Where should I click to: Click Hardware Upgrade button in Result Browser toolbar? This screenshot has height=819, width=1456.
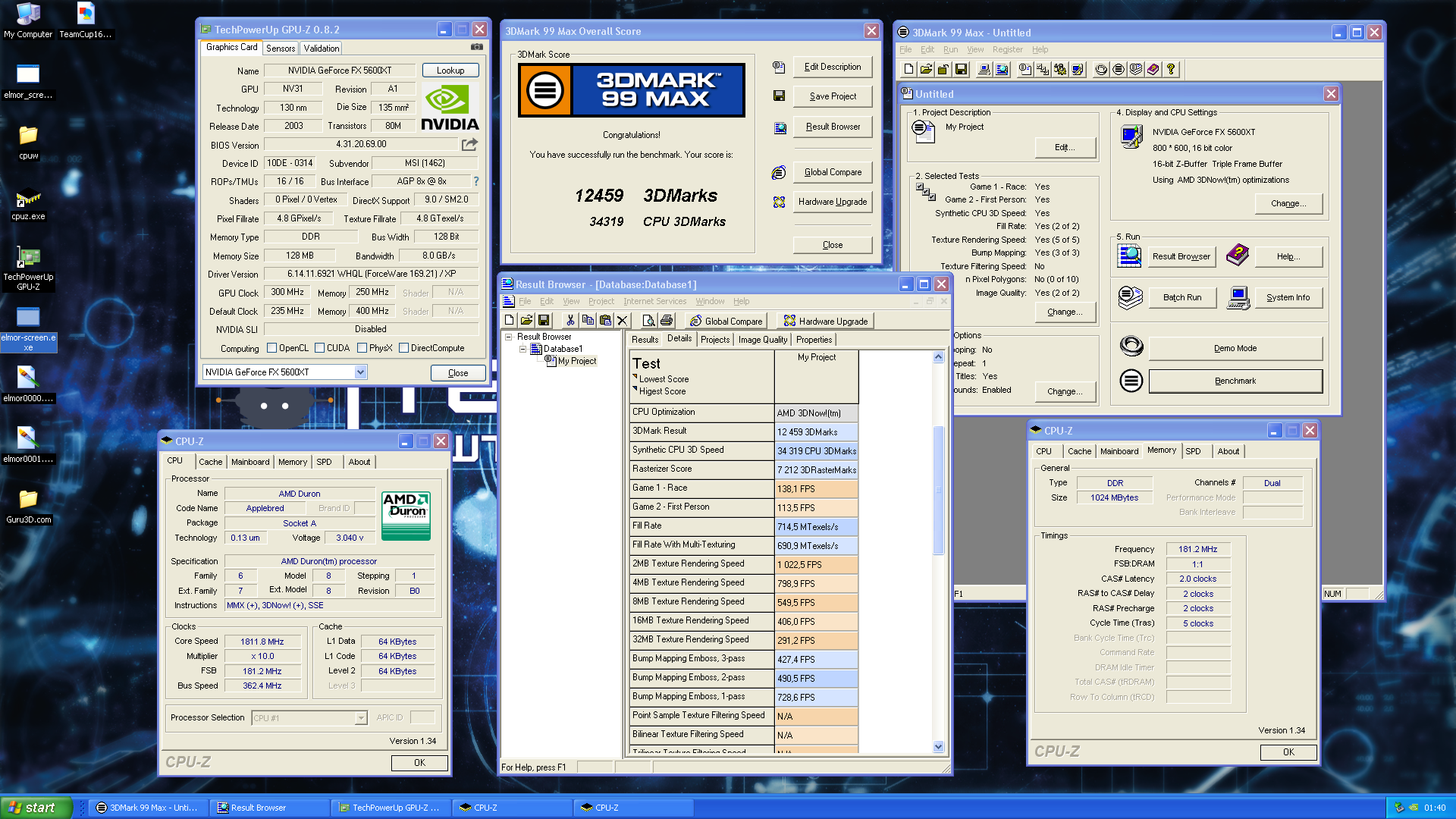(x=825, y=321)
